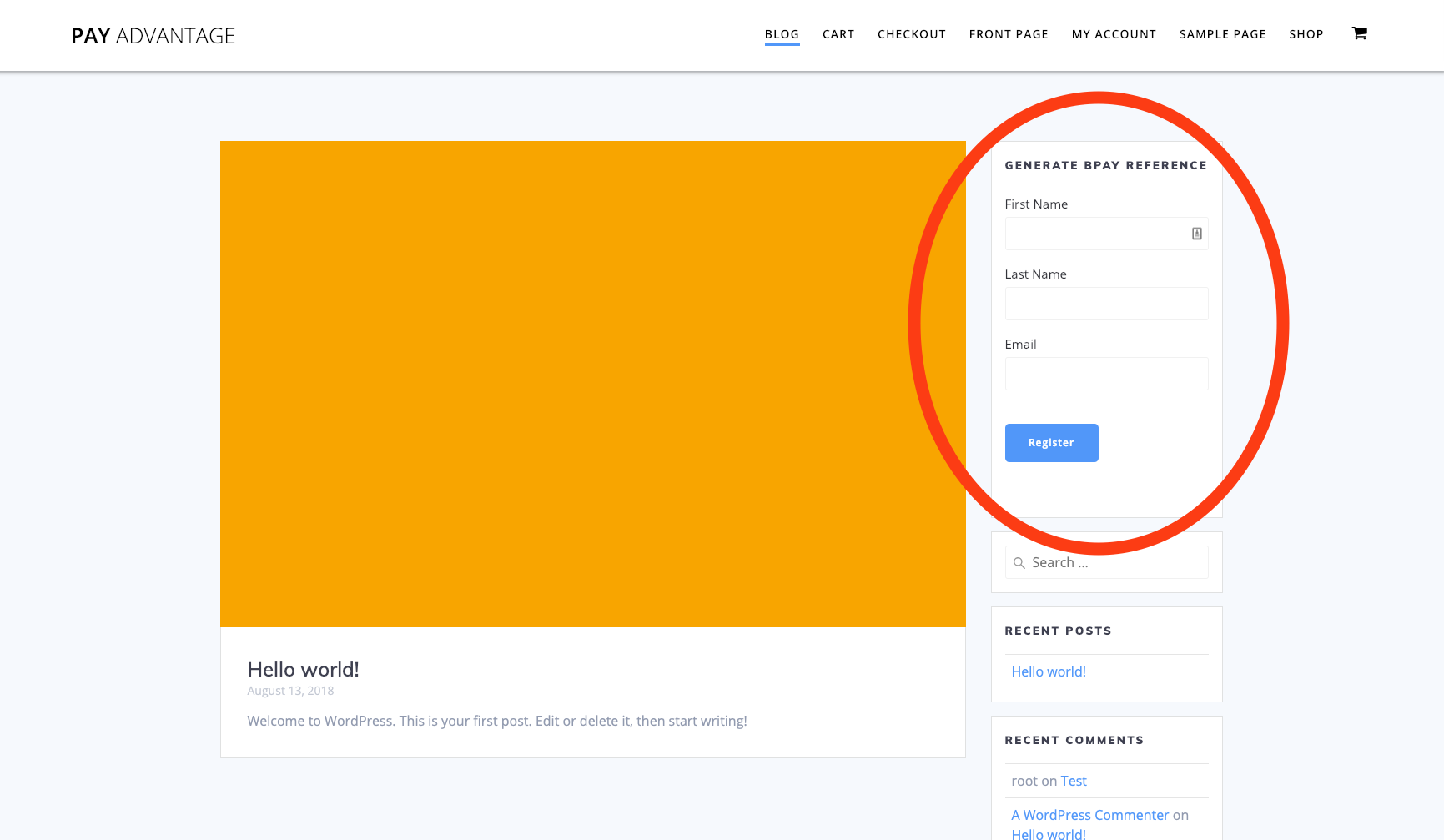Open the shopping cart icon

click(1359, 33)
